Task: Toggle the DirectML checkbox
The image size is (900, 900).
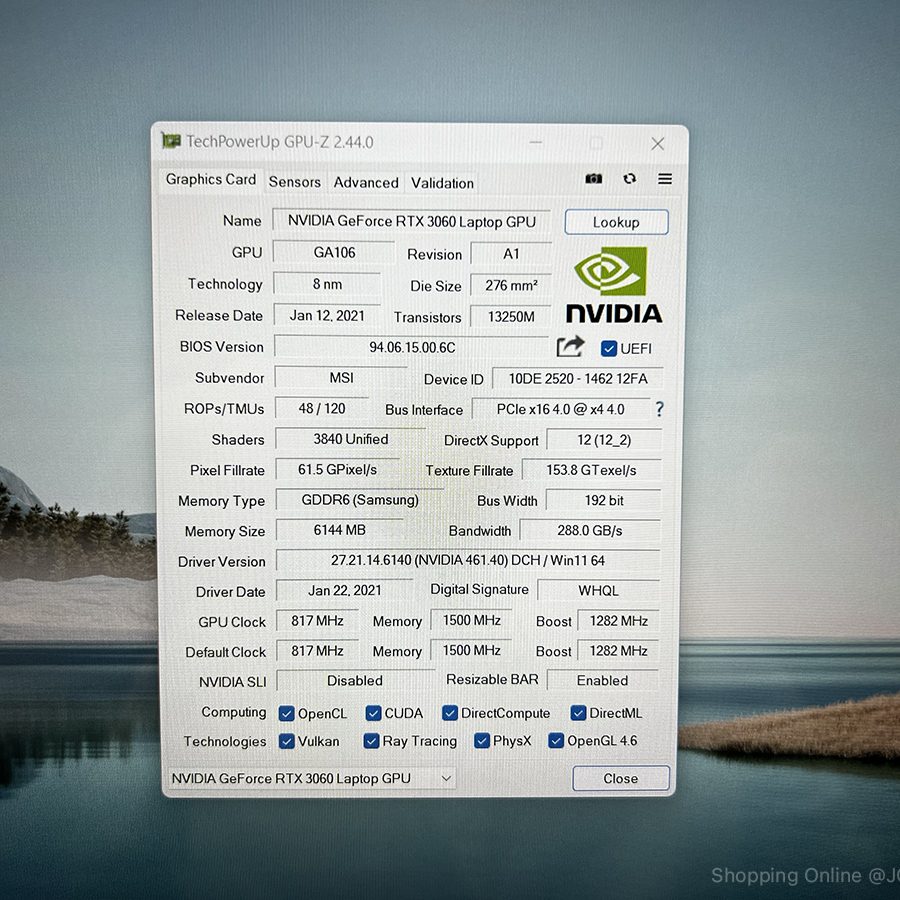Action: point(578,713)
